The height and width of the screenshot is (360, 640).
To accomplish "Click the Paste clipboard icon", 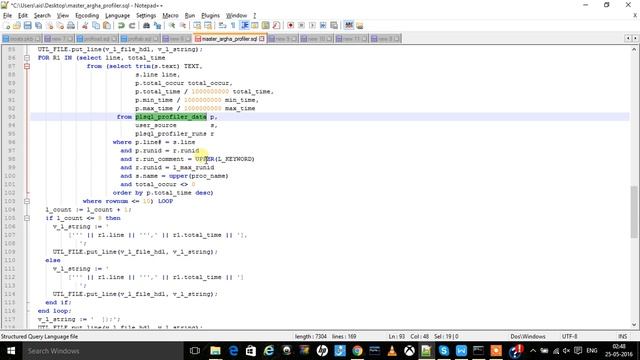I will (x=107, y=25).
